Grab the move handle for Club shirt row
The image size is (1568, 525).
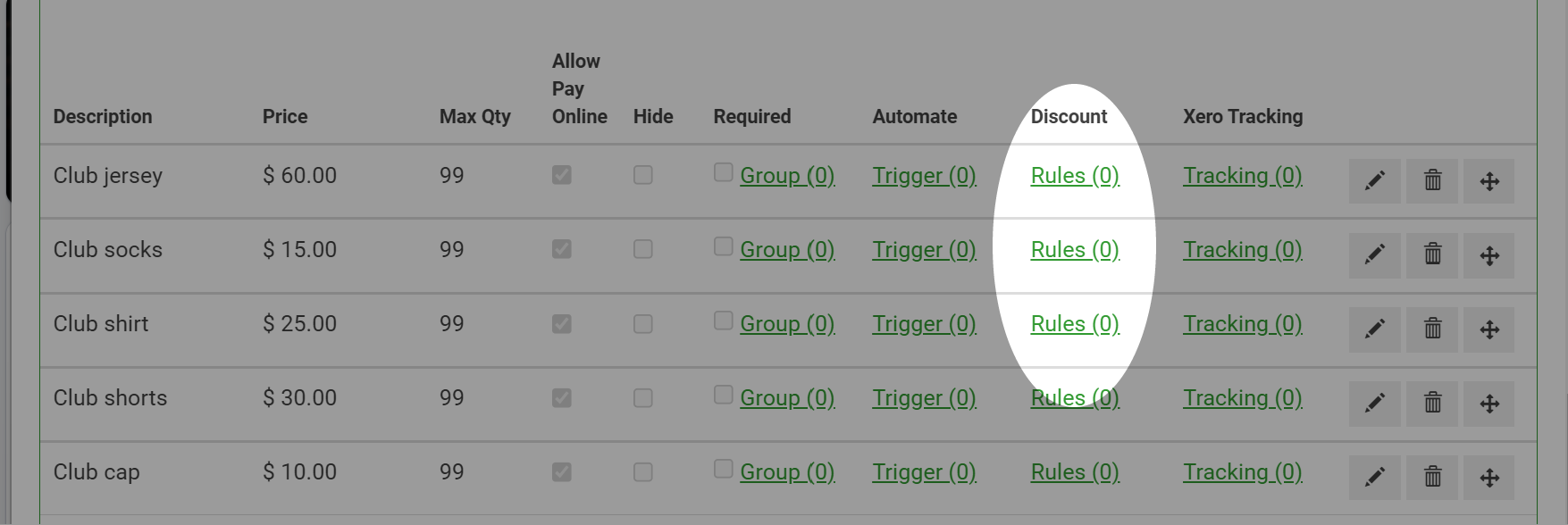[1489, 329]
